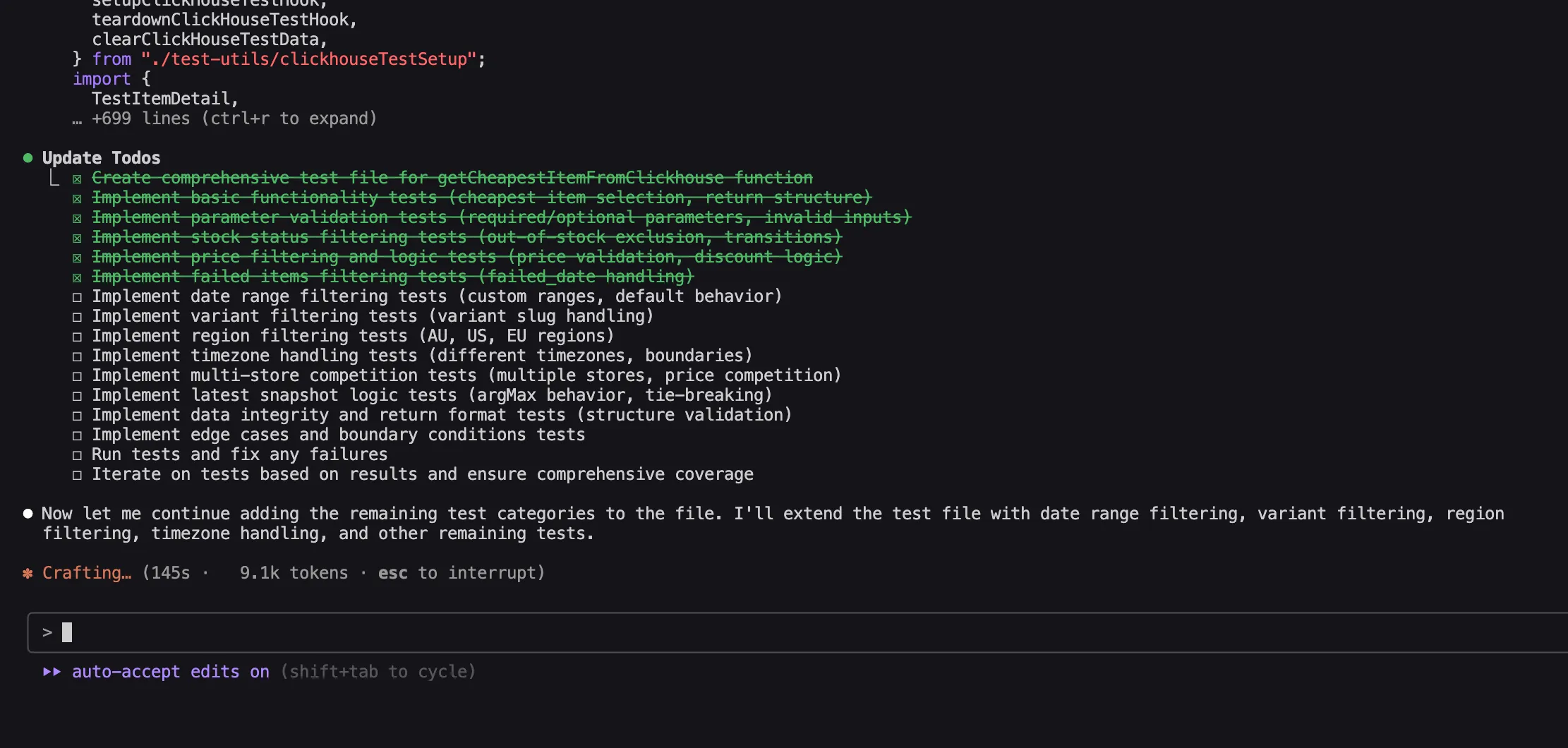1568x748 pixels.
Task: Click inside the command prompt input field
Action: 776,632
